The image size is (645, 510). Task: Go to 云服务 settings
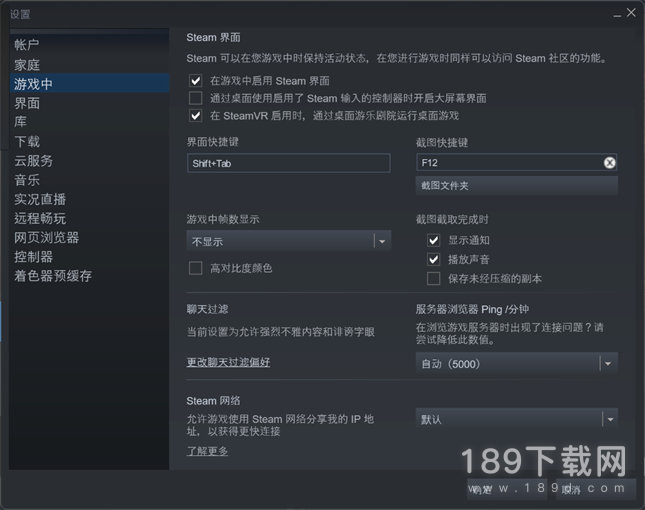[89, 160]
